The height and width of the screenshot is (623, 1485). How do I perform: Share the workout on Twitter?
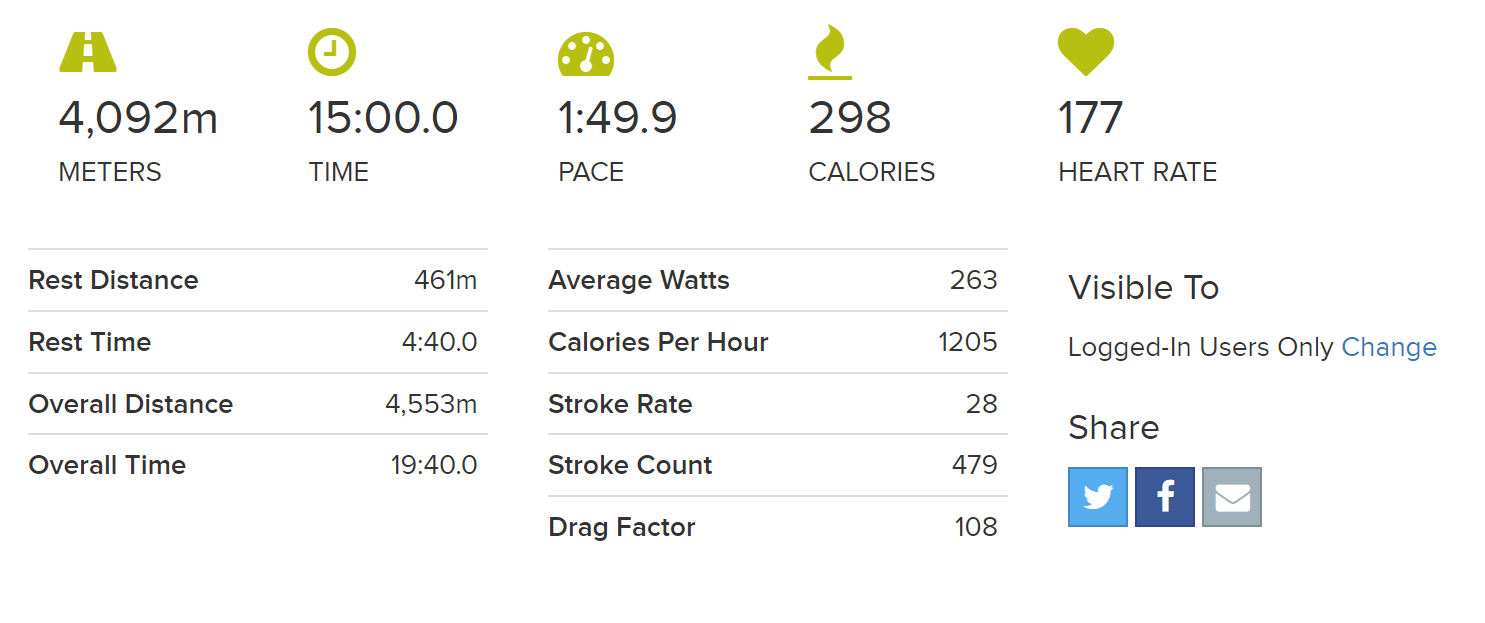[x=1098, y=497]
